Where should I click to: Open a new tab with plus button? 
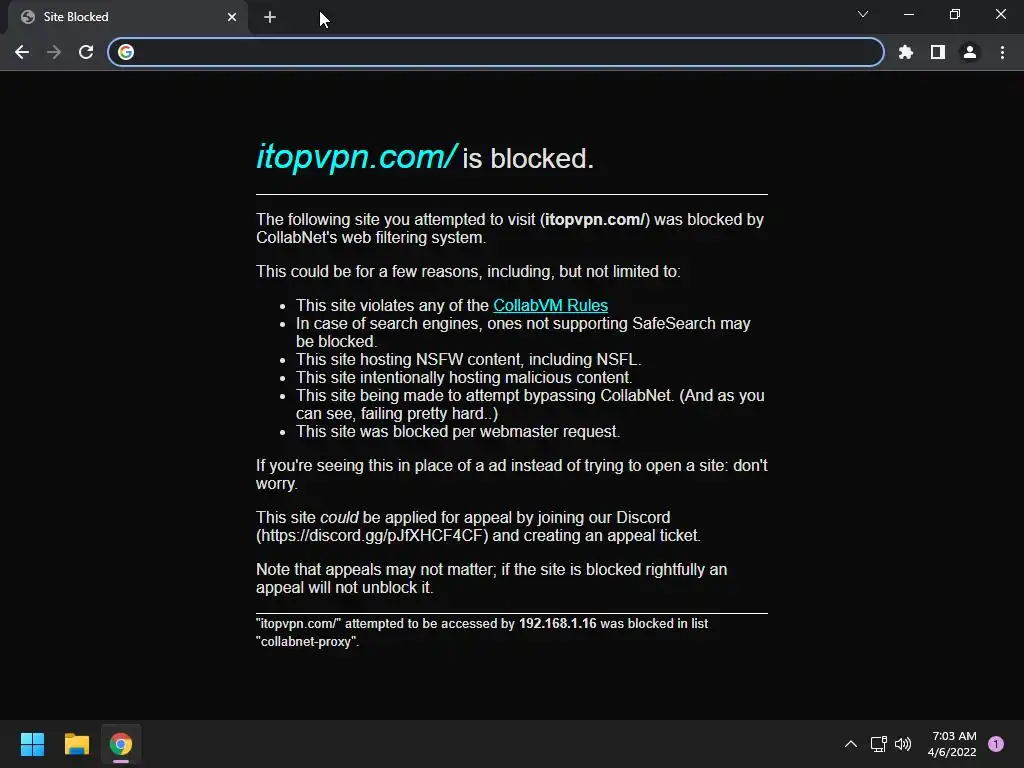(x=270, y=17)
